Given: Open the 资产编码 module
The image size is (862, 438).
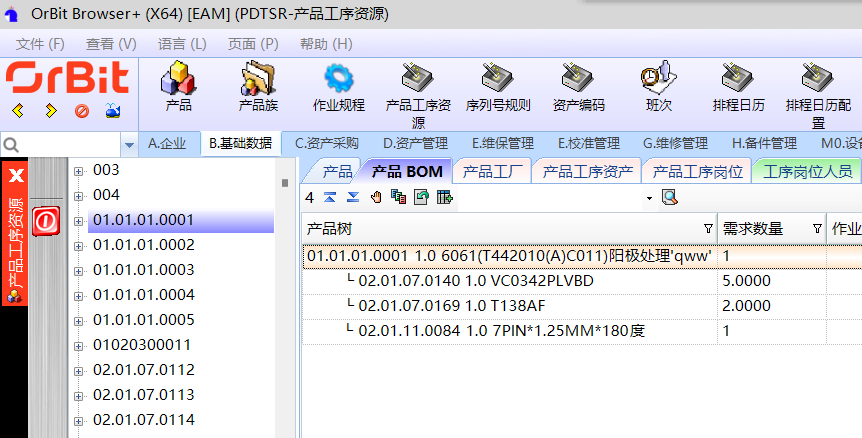Looking at the screenshot, I should pyautogui.click(x=578, y=87).
